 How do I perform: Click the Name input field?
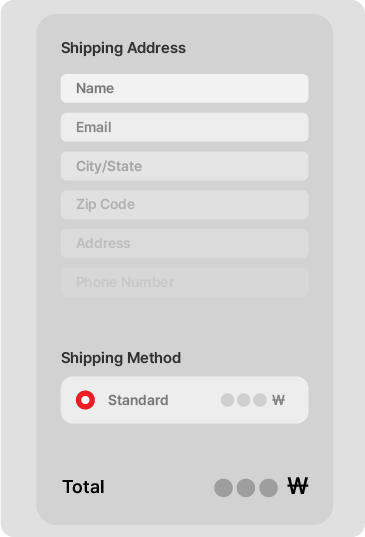(x=185, y=88)
